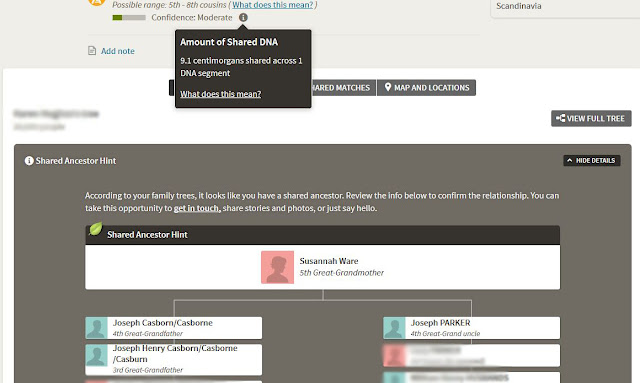Click the Shared Ancestor Hint info icon
This screenshot has width=640, height=383.
point(29,161)
